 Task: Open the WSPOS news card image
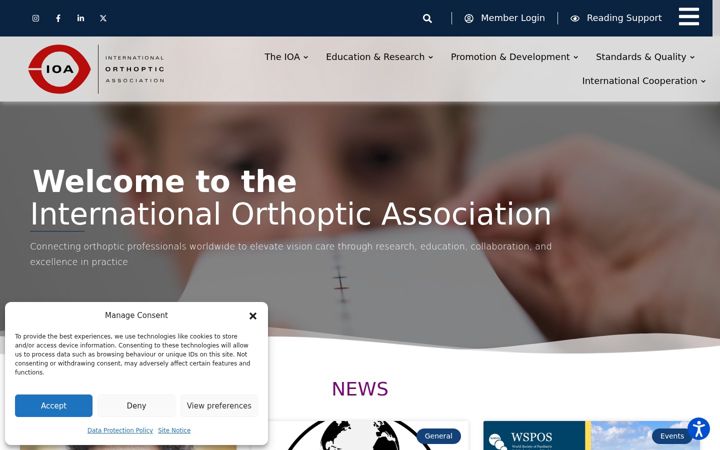(x=591, y=435)
